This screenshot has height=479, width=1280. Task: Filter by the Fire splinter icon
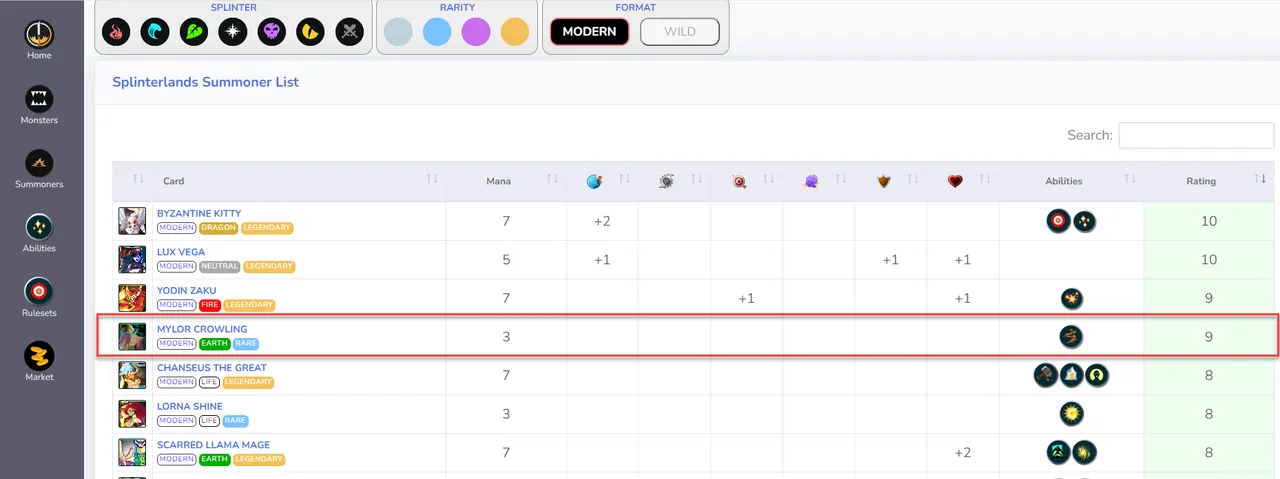(116, 33)
